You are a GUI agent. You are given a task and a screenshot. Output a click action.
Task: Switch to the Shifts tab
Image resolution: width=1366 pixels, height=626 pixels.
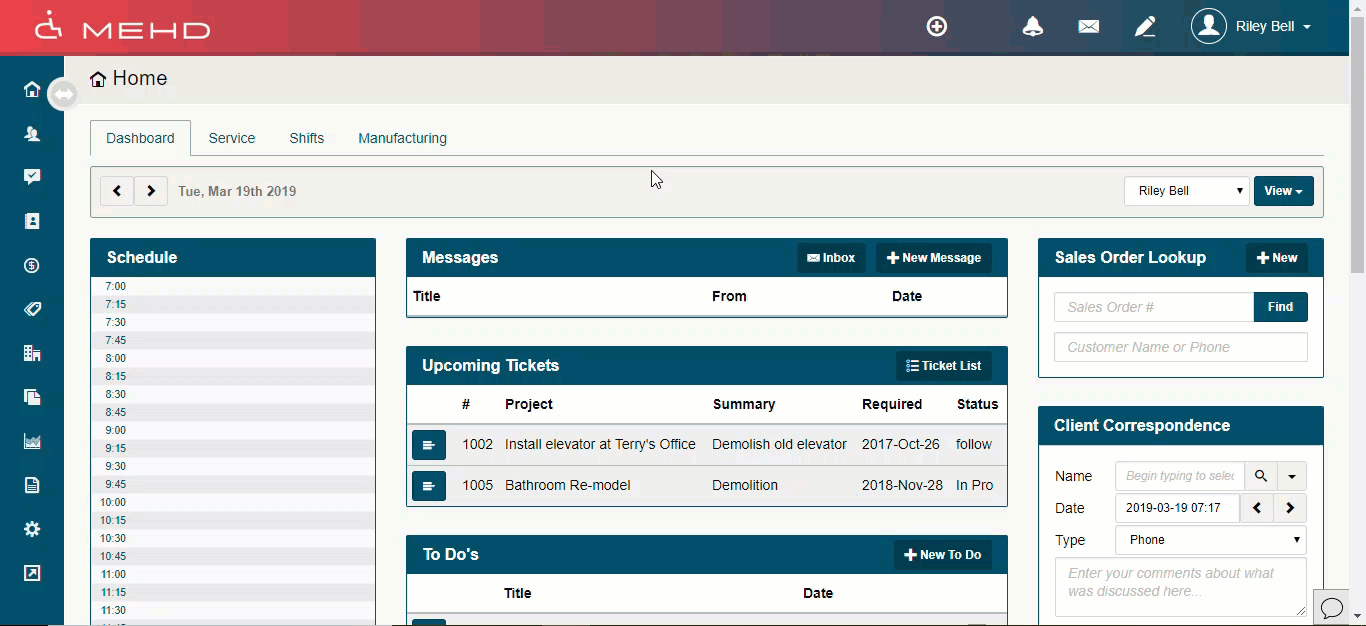click(x=307, y=138)
